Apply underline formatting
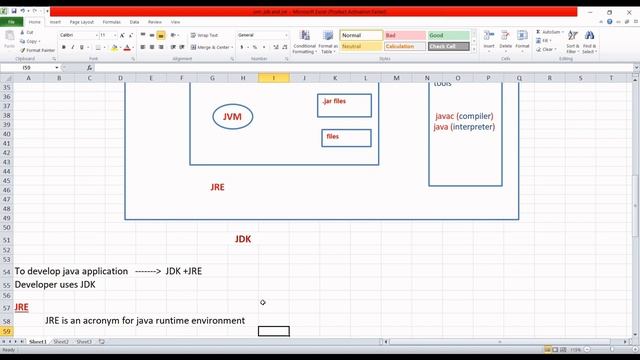The width and height of the screenshot is (640, 360). pos(82,47)
